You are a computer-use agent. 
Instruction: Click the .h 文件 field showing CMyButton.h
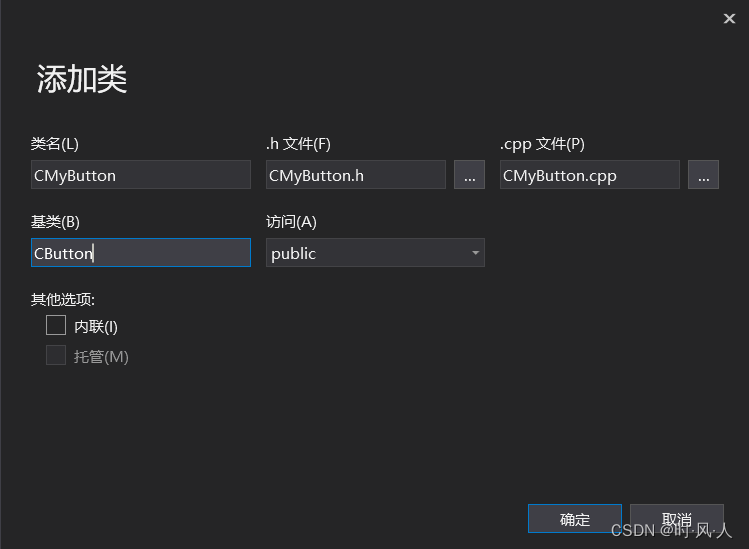[356, 175]
